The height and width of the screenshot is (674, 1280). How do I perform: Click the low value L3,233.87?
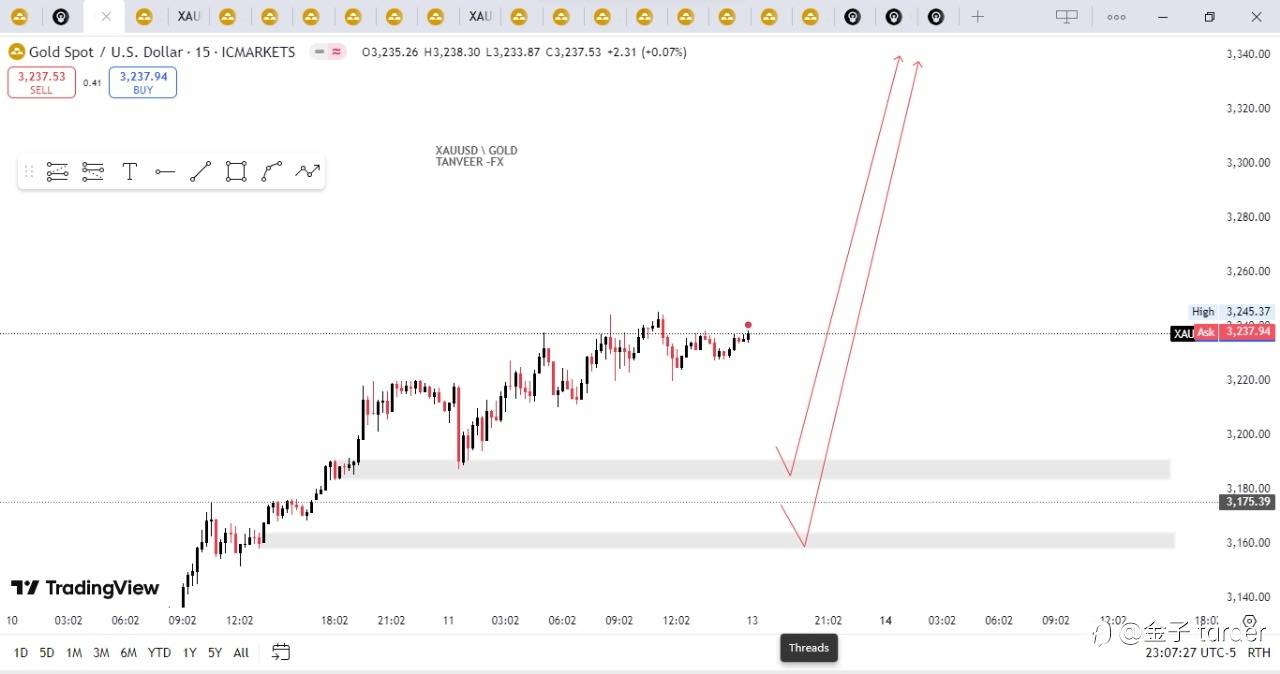[x=513, y=52]
